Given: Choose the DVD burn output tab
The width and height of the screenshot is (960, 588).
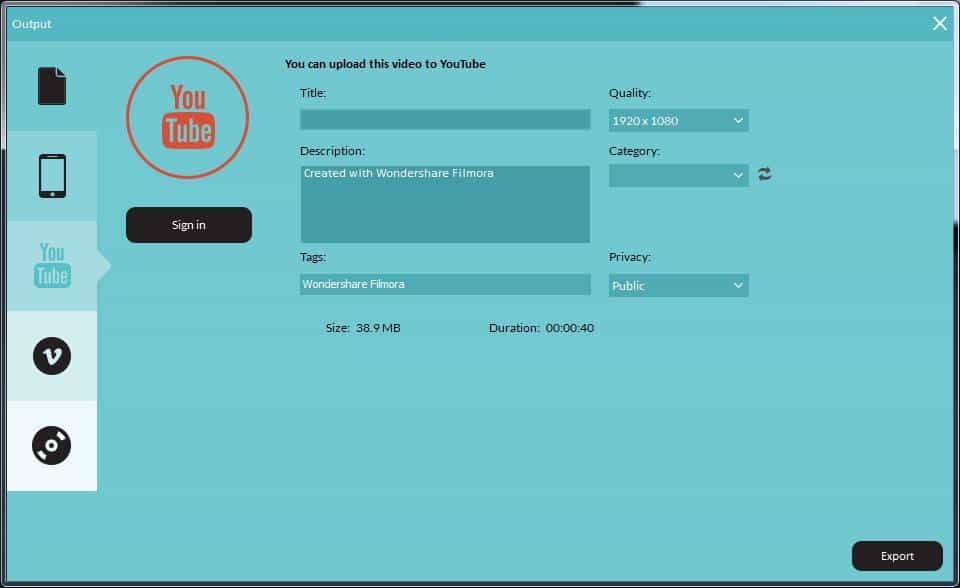Looking at the screenshot, I should tap(52, 446).
